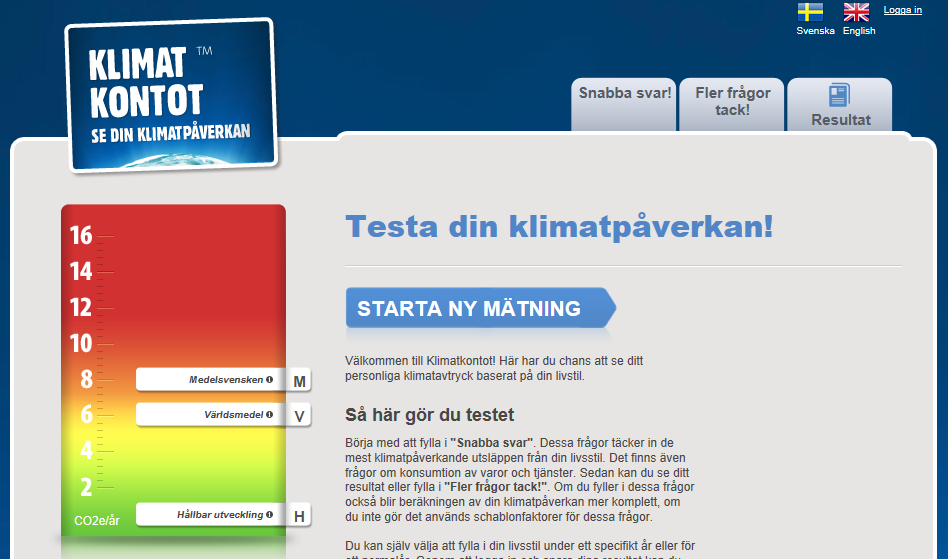Click info icon next to Medelsvensken
Viewport: 948px width, 559px height.
[270, 380]
